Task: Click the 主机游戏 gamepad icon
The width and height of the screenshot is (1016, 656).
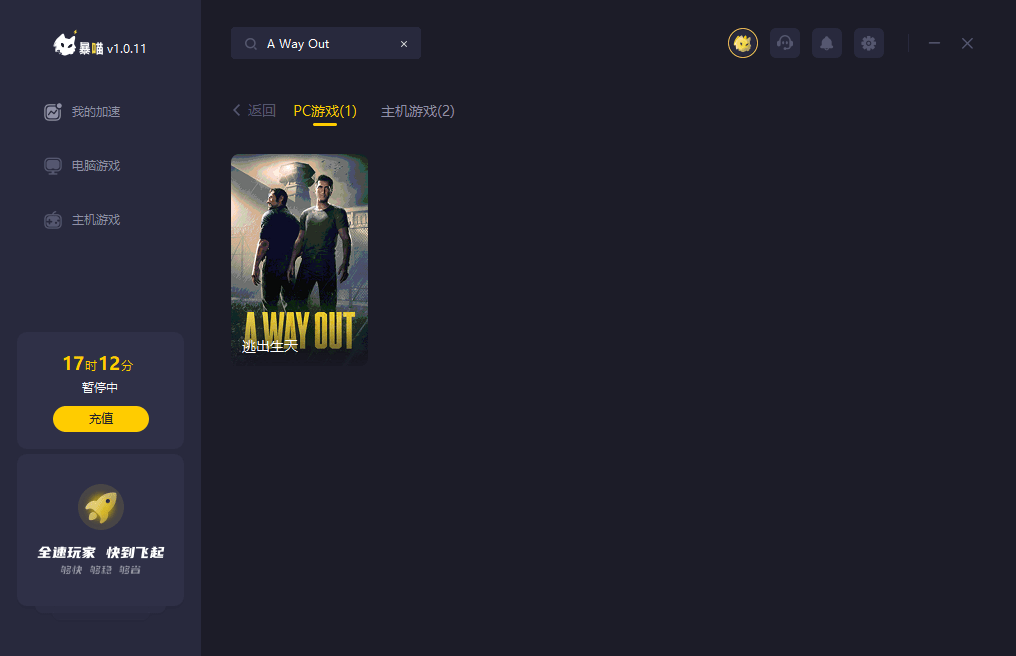Action: pyautogui.click(x=52, y=220)
